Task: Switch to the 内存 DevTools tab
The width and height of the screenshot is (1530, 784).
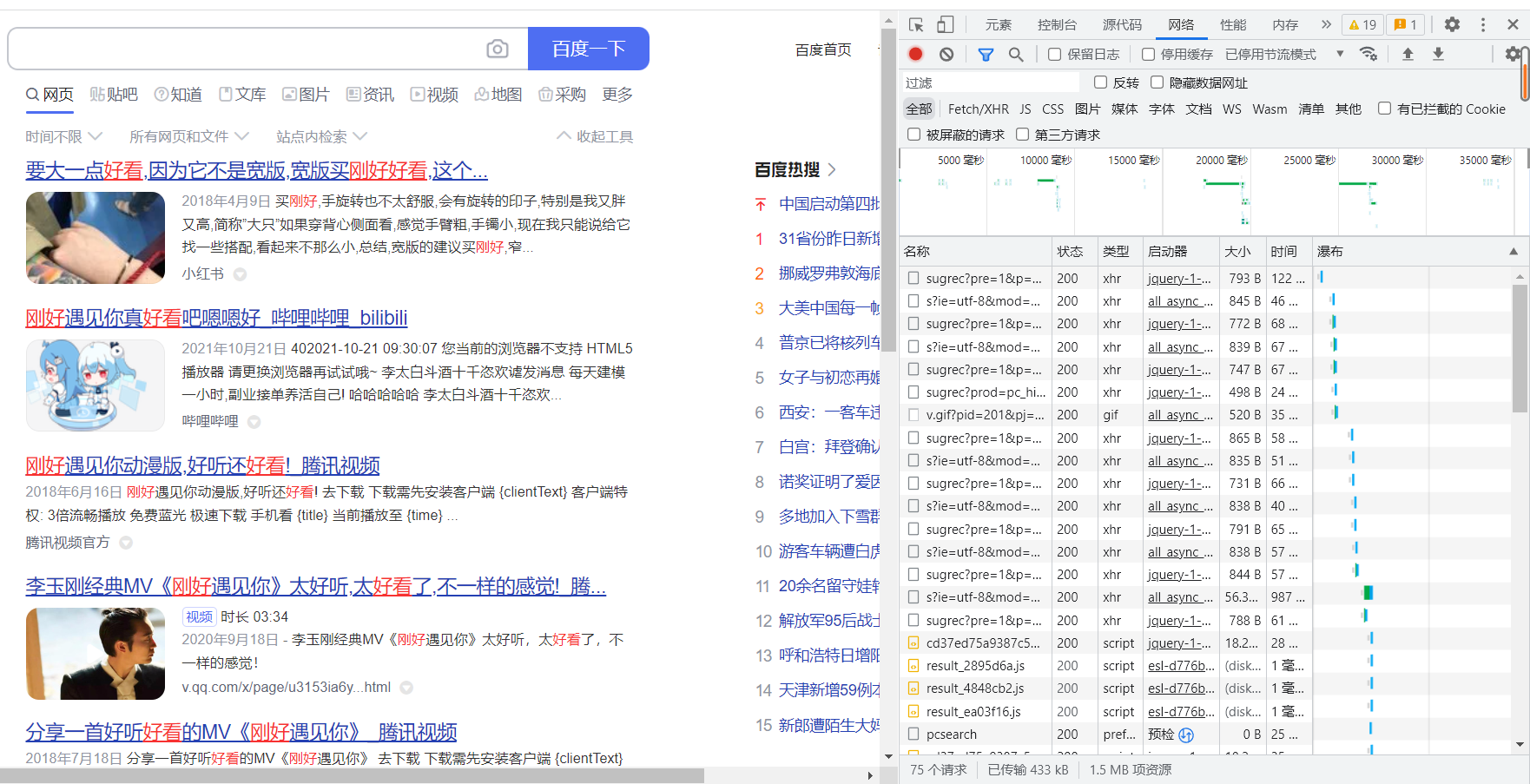Action: [x=1285, y=24]
